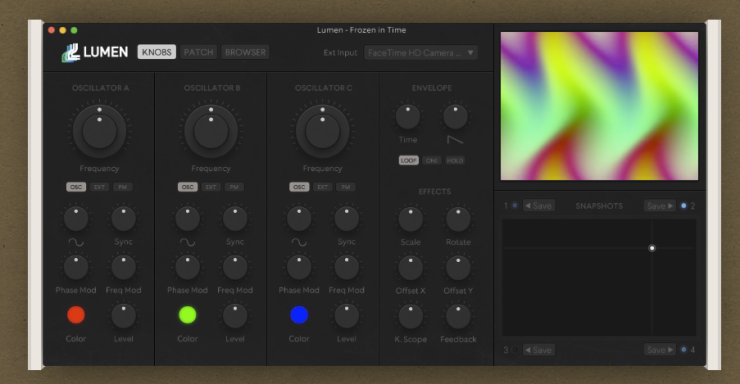
Task: Select OSC mode for Oscillator B
Action: pyautogui.click(x=187, y=187)
